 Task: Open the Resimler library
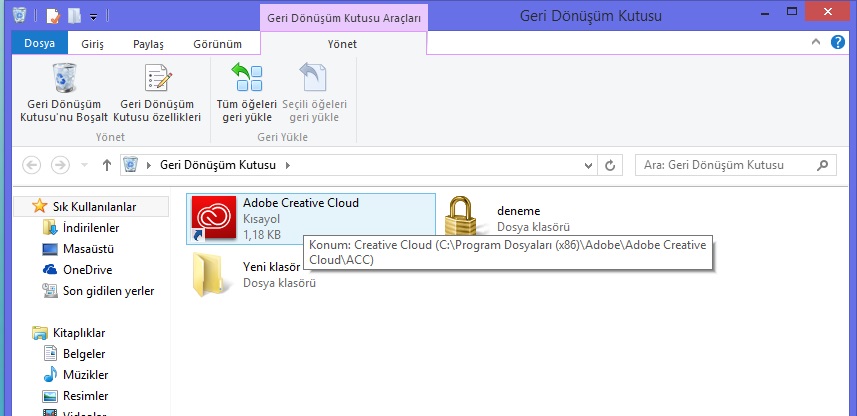pos(85,396)
